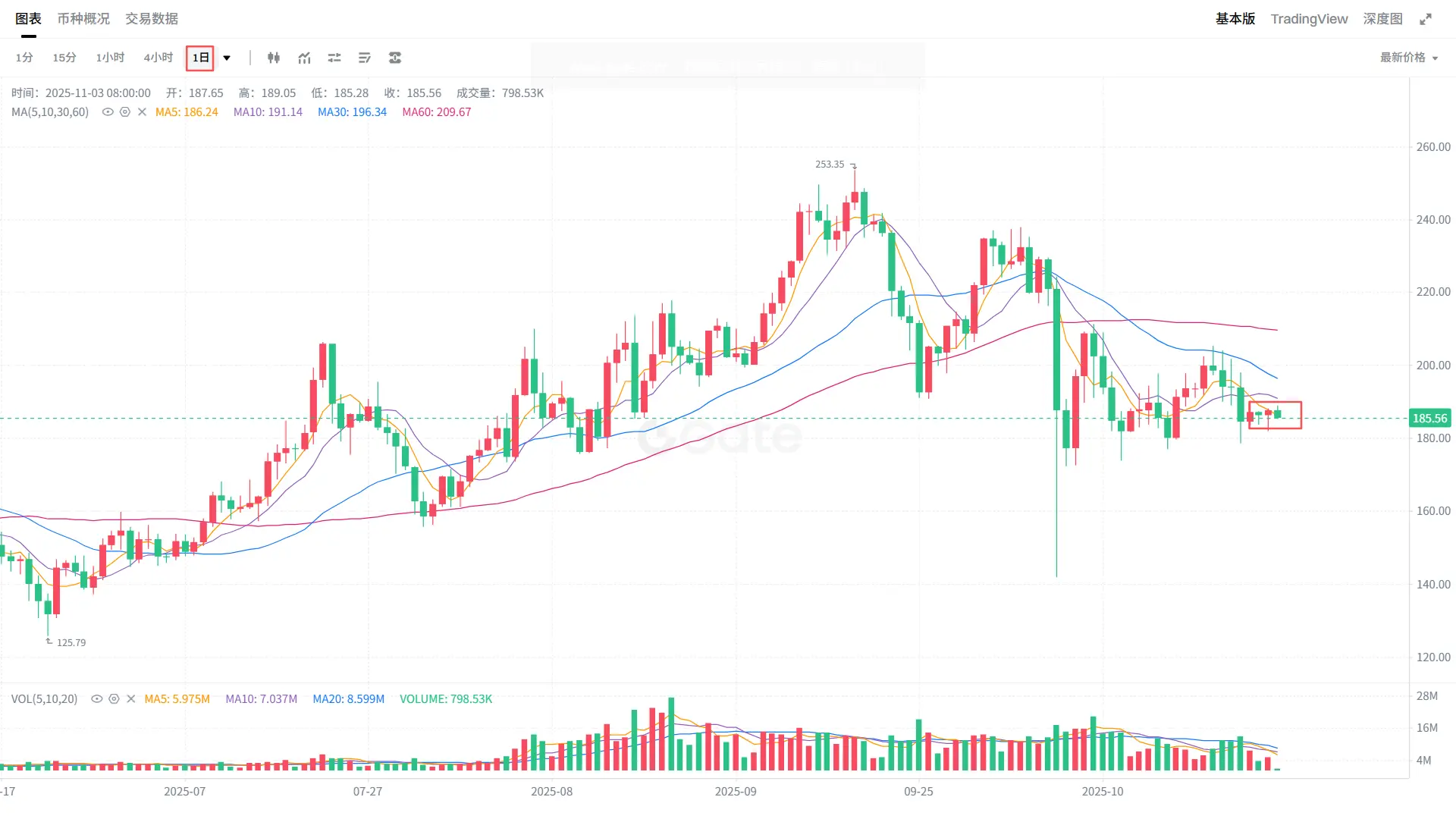Open the candlestick chart type icon
Viewport: 1456px width, 819px height.
274,58
